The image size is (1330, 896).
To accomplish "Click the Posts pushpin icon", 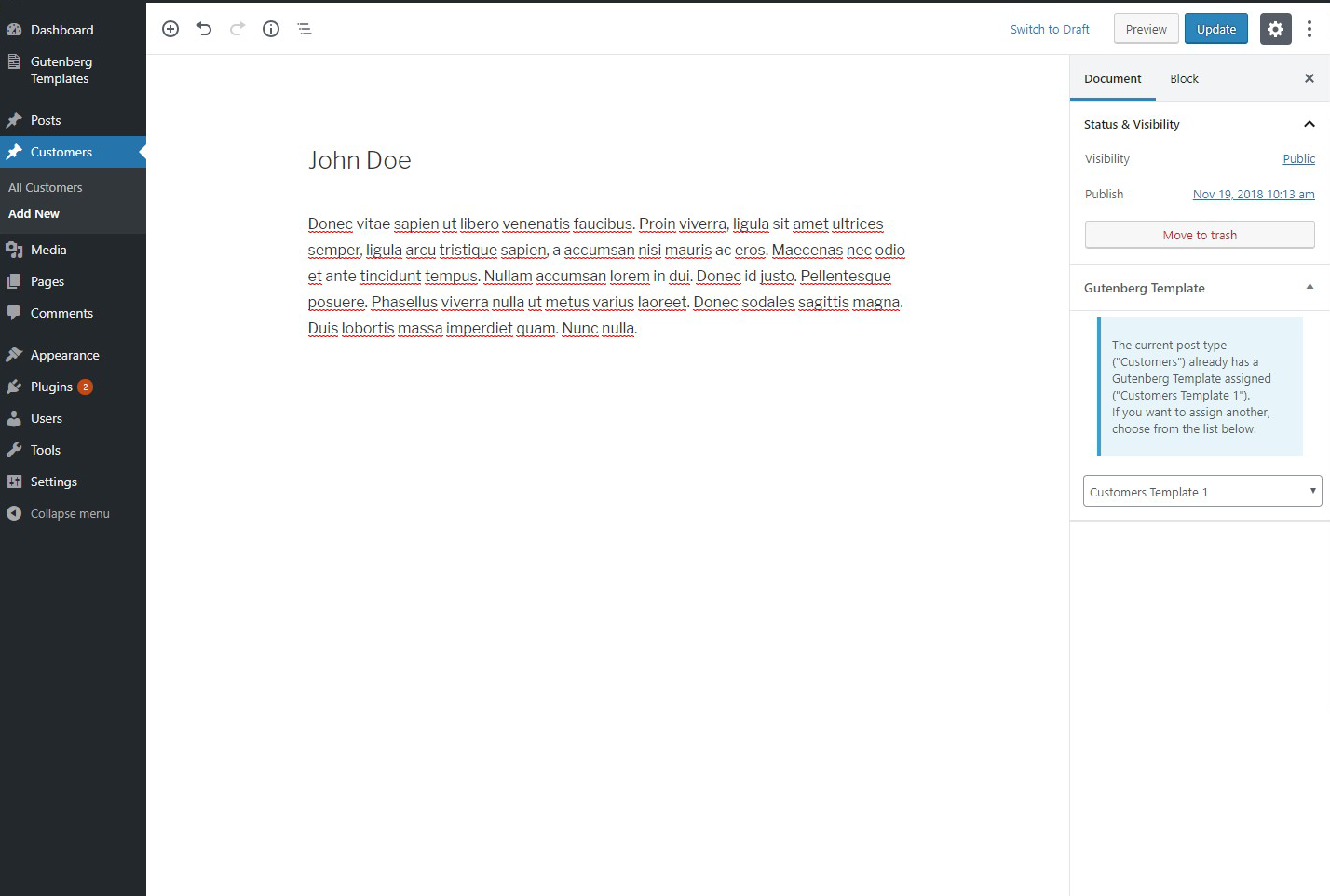I will 14,120.
